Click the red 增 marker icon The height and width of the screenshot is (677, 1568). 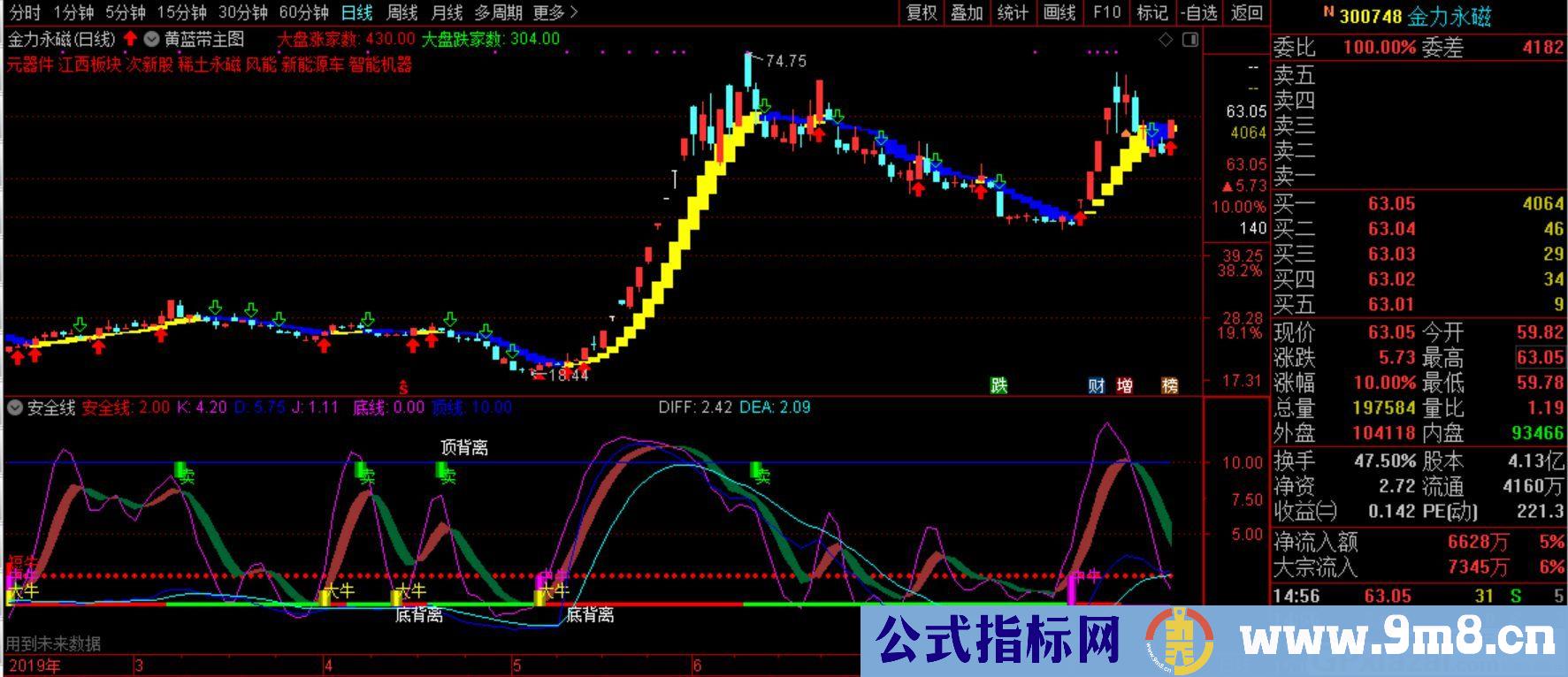click(1124, 385)
